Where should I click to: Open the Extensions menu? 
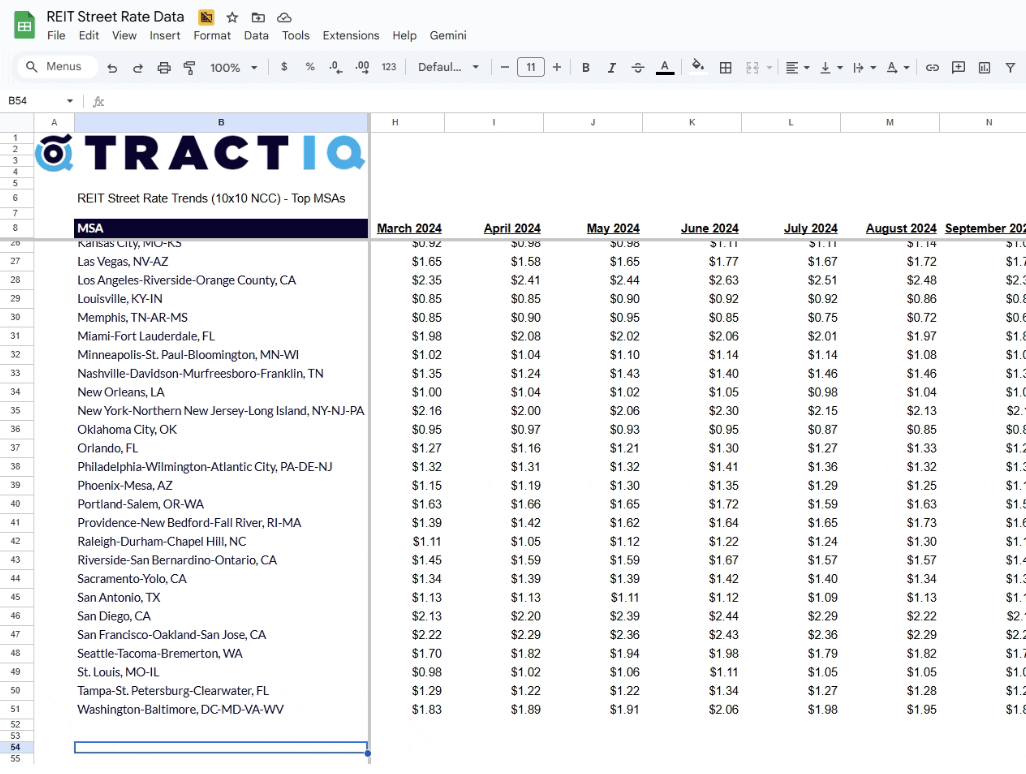pos(351,35)
